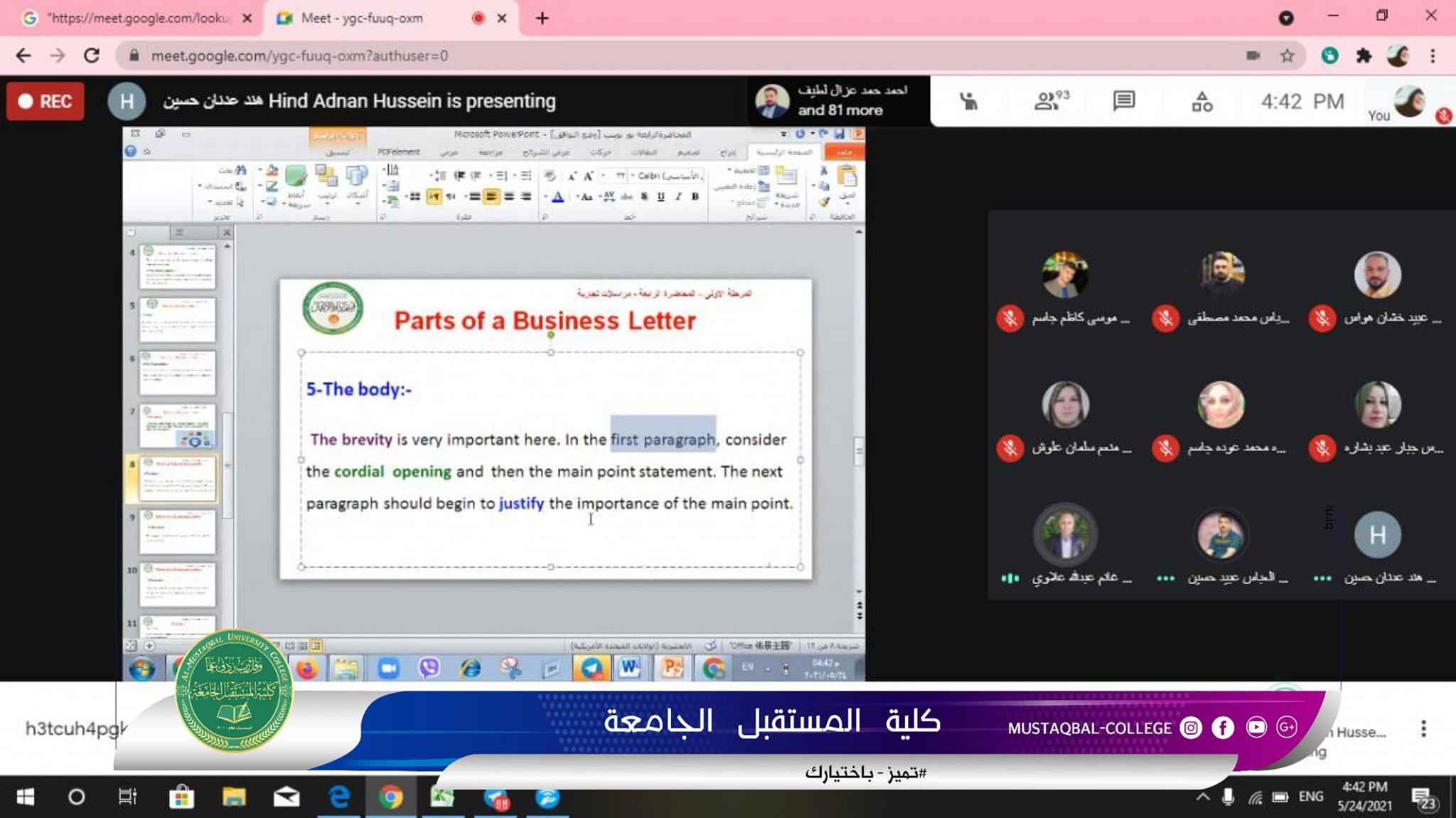Image resolution: width=1456 pixels, height=818 pixels.
Task: Click presenter Hind Adnan's H tile
Action: (1377, 535)
